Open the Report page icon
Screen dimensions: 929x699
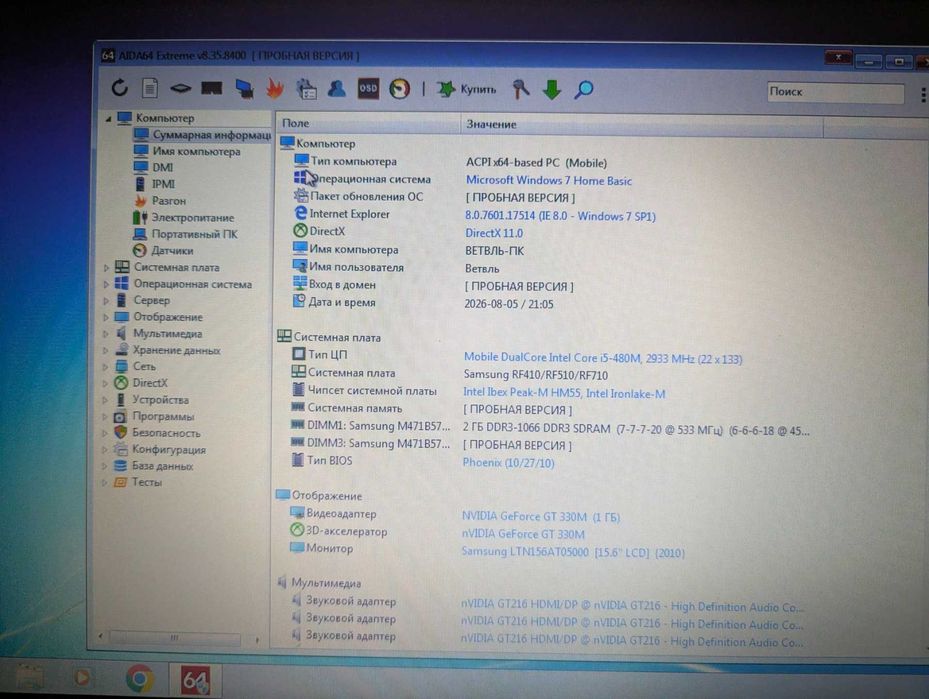150,88
